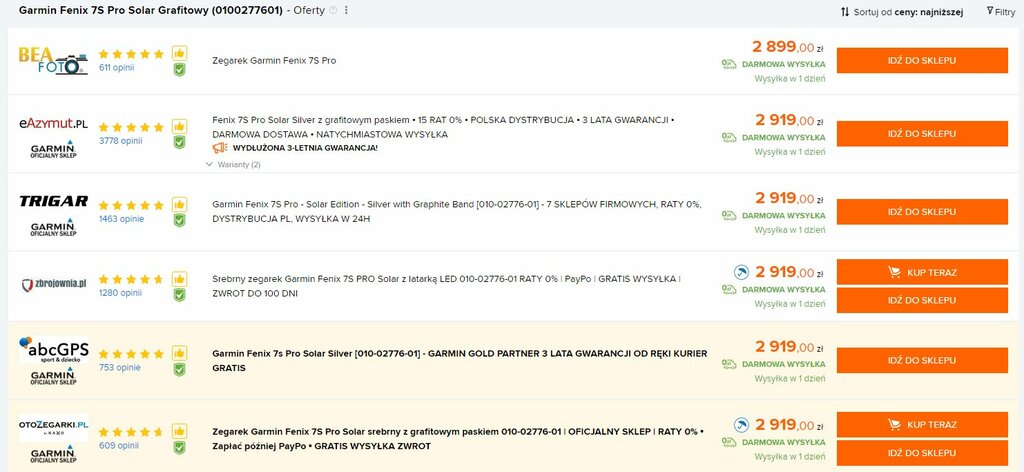The height and width of the screenshot is (472, 1024).
Task: Open 1280 opinii reviews for zbrojownia.pl
Action: tap(120, 293)
